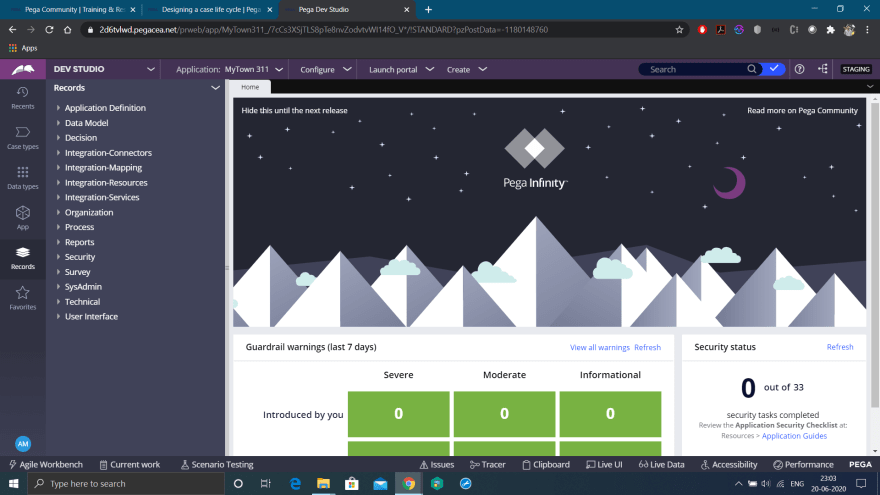Expand User Interface category
This screenshot has width=880, height=495.
58,316
